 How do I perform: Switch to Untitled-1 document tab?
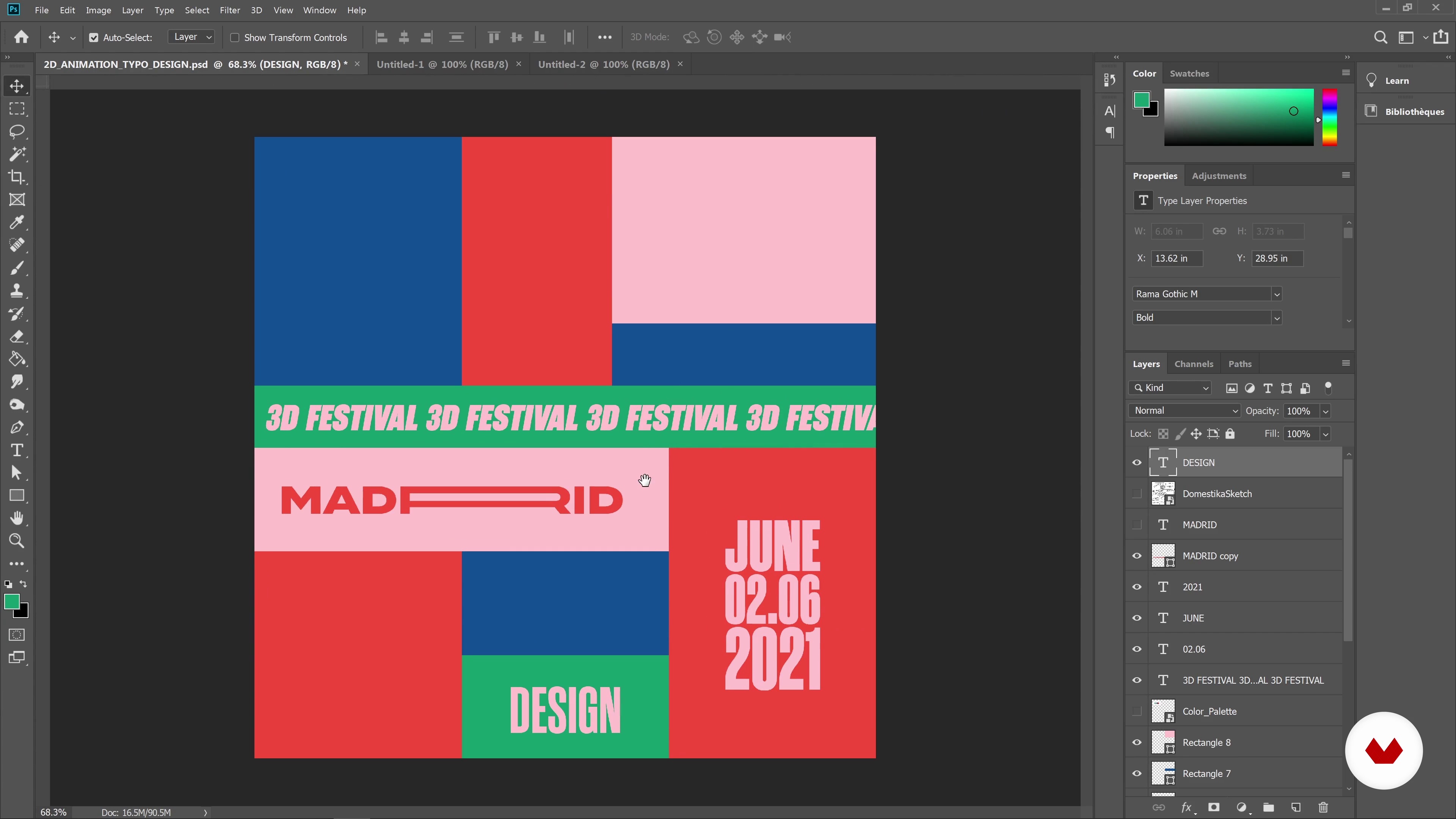(x=442, y=64)
